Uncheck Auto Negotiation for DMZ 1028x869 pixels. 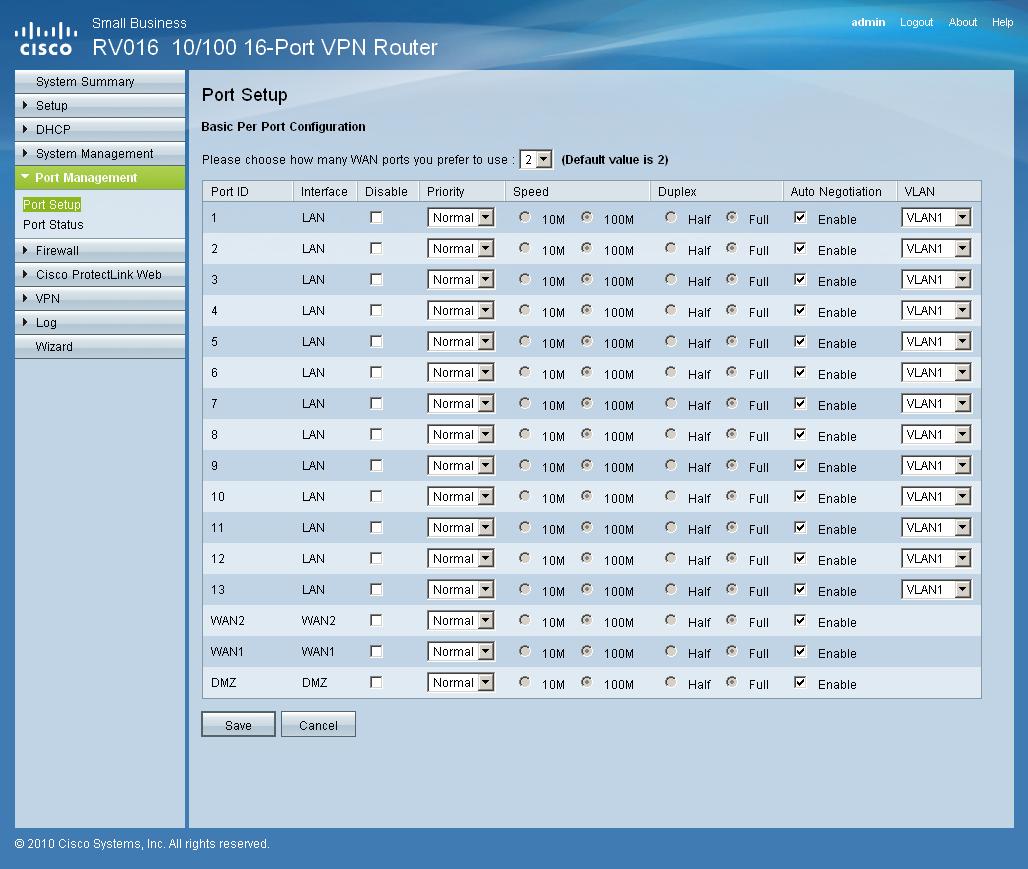click(x=800, y=682)
